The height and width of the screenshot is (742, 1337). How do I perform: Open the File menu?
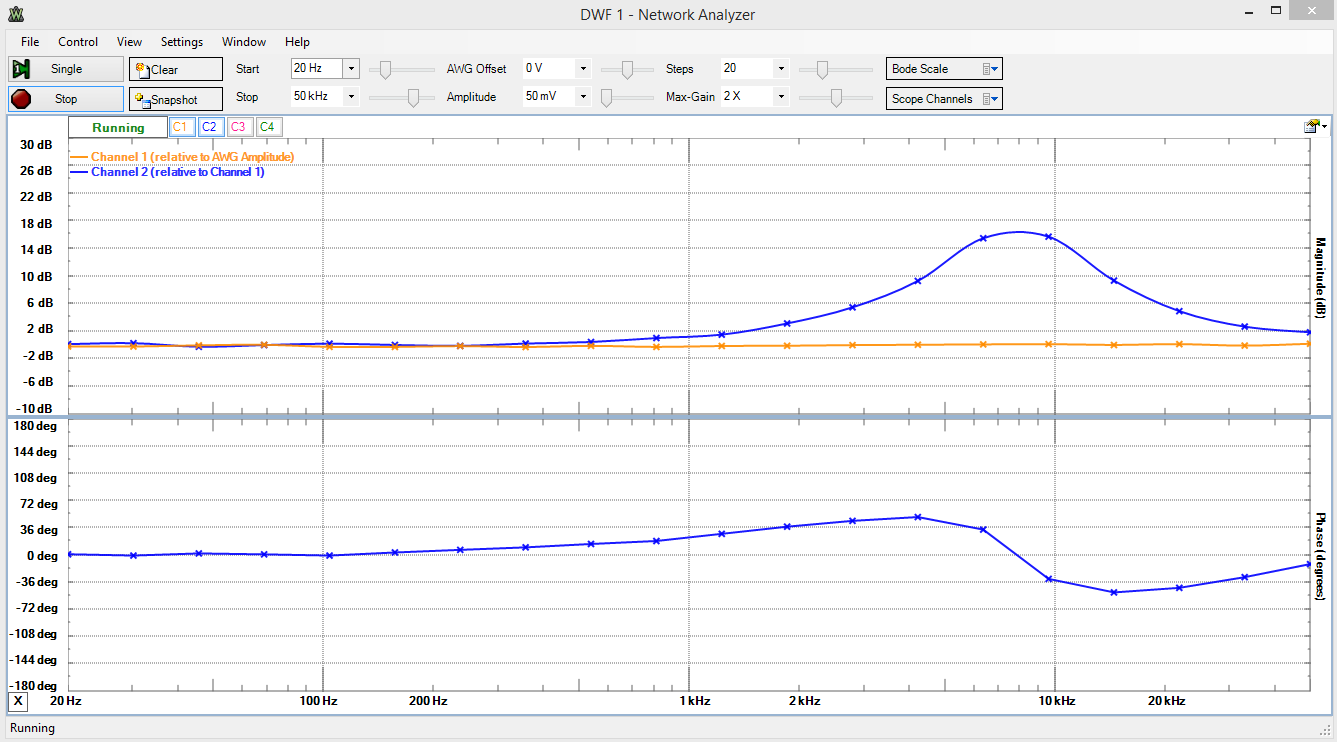pos(30,42)
